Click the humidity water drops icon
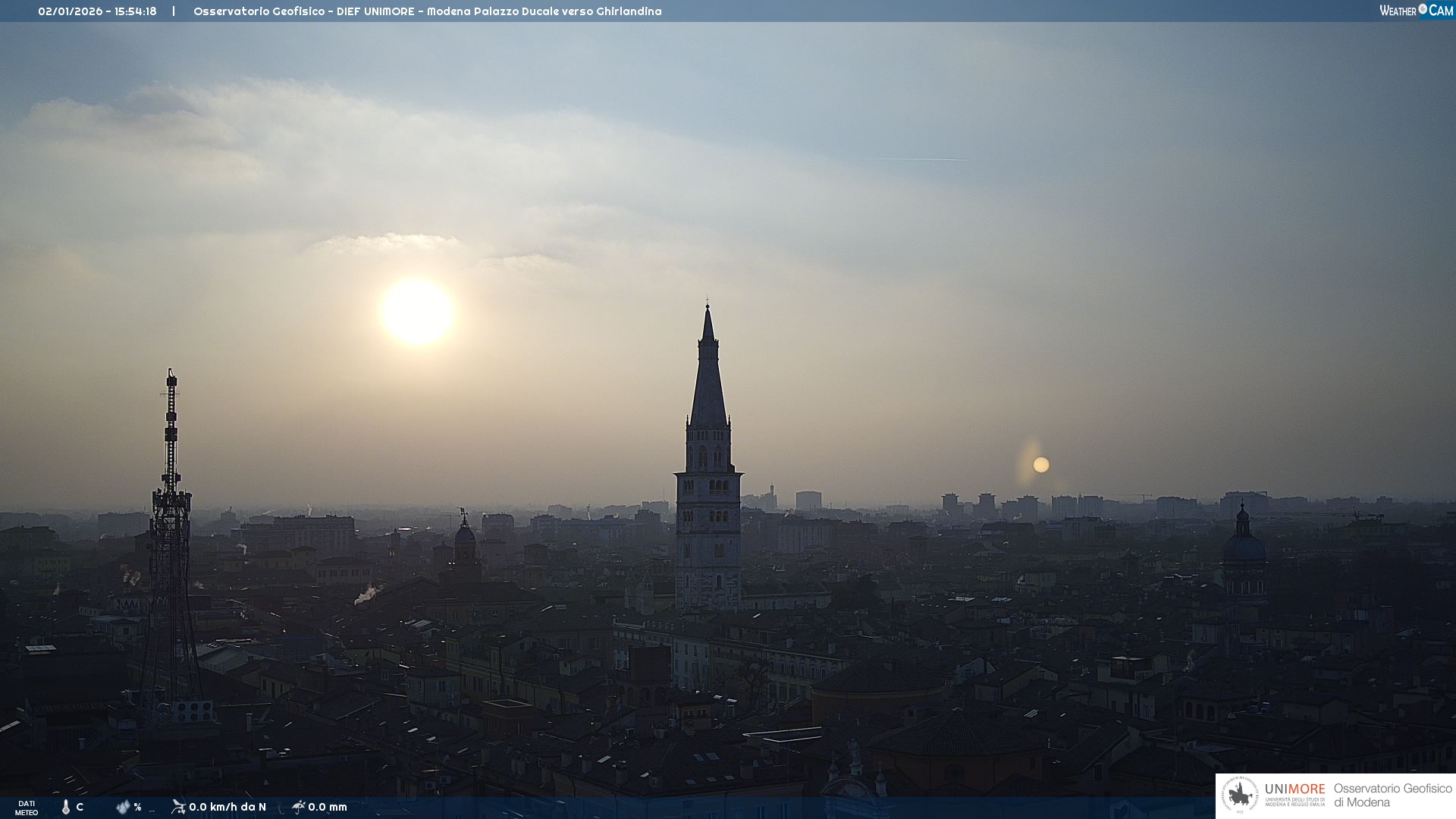1456x819 pixels. [123, 807]
